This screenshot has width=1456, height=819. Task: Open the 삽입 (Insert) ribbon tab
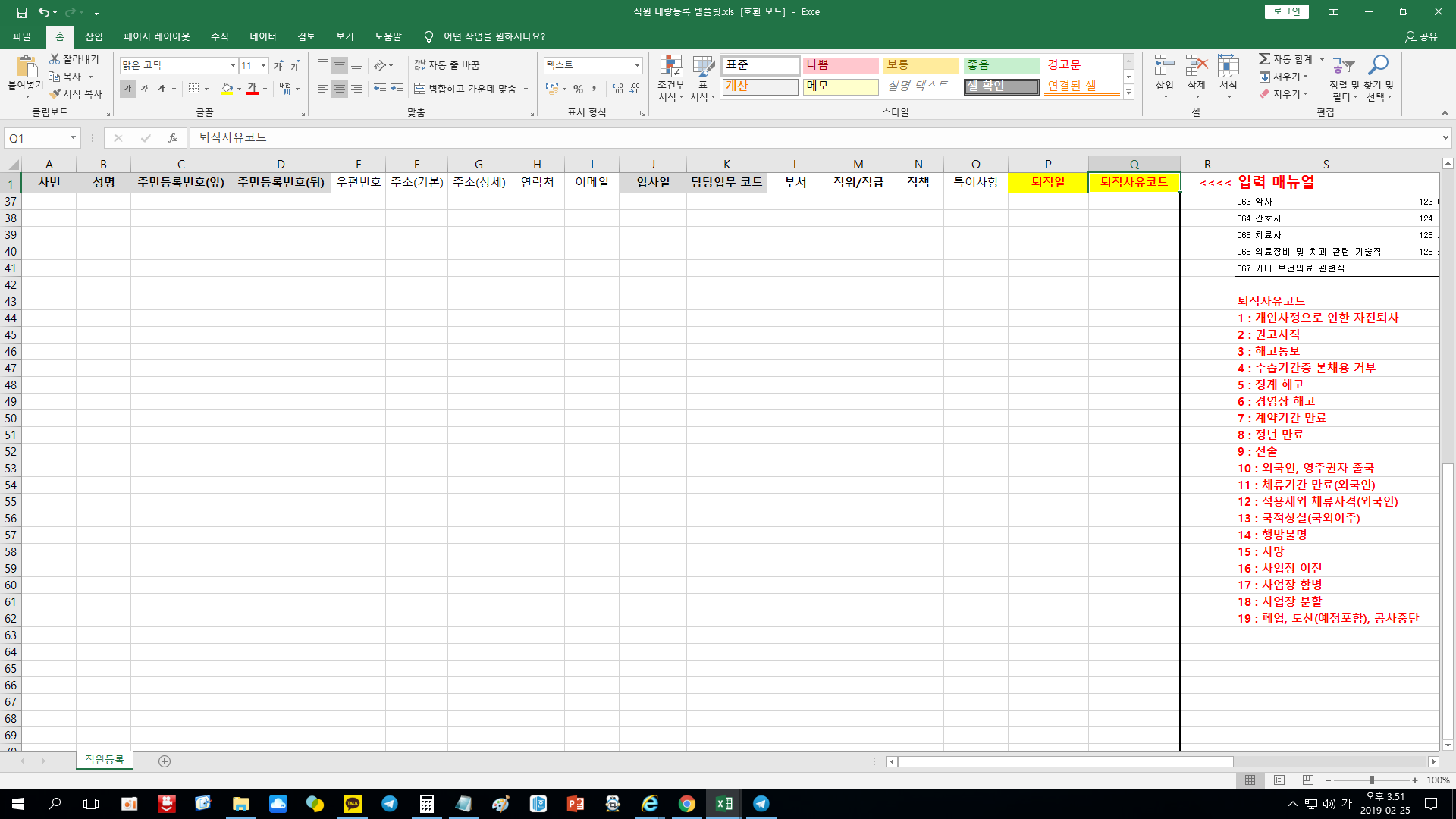click(94, 36)
